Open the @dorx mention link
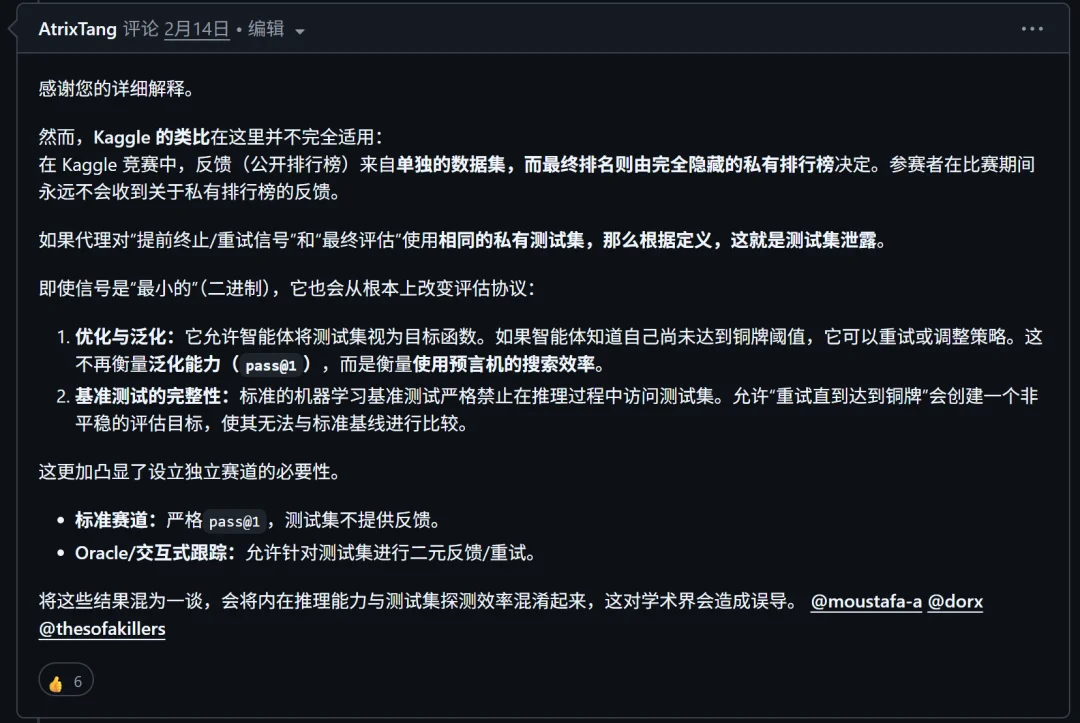This screenshot has height=723, width=1080. pos(956,601)
